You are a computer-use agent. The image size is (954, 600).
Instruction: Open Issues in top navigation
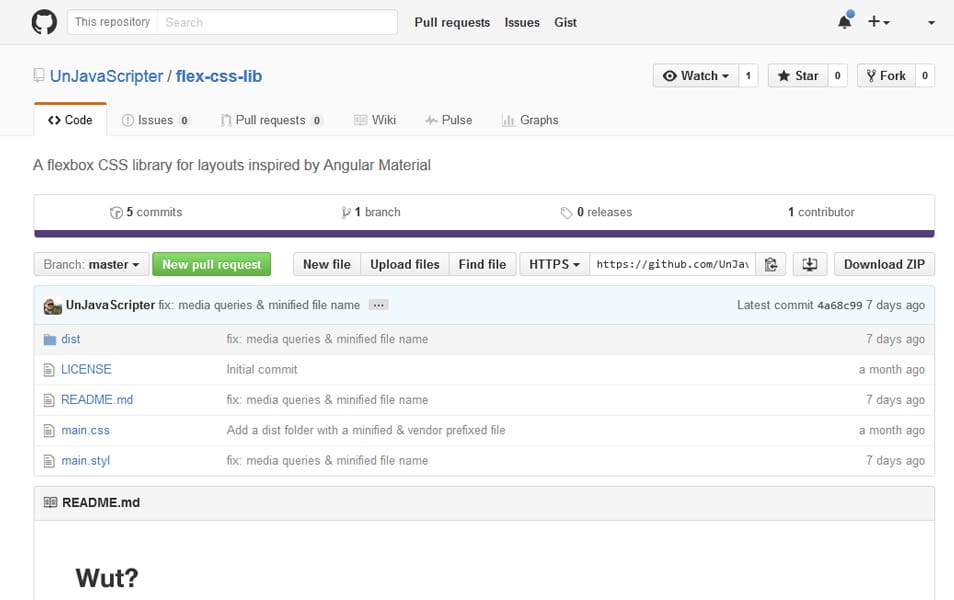[522, 23]
